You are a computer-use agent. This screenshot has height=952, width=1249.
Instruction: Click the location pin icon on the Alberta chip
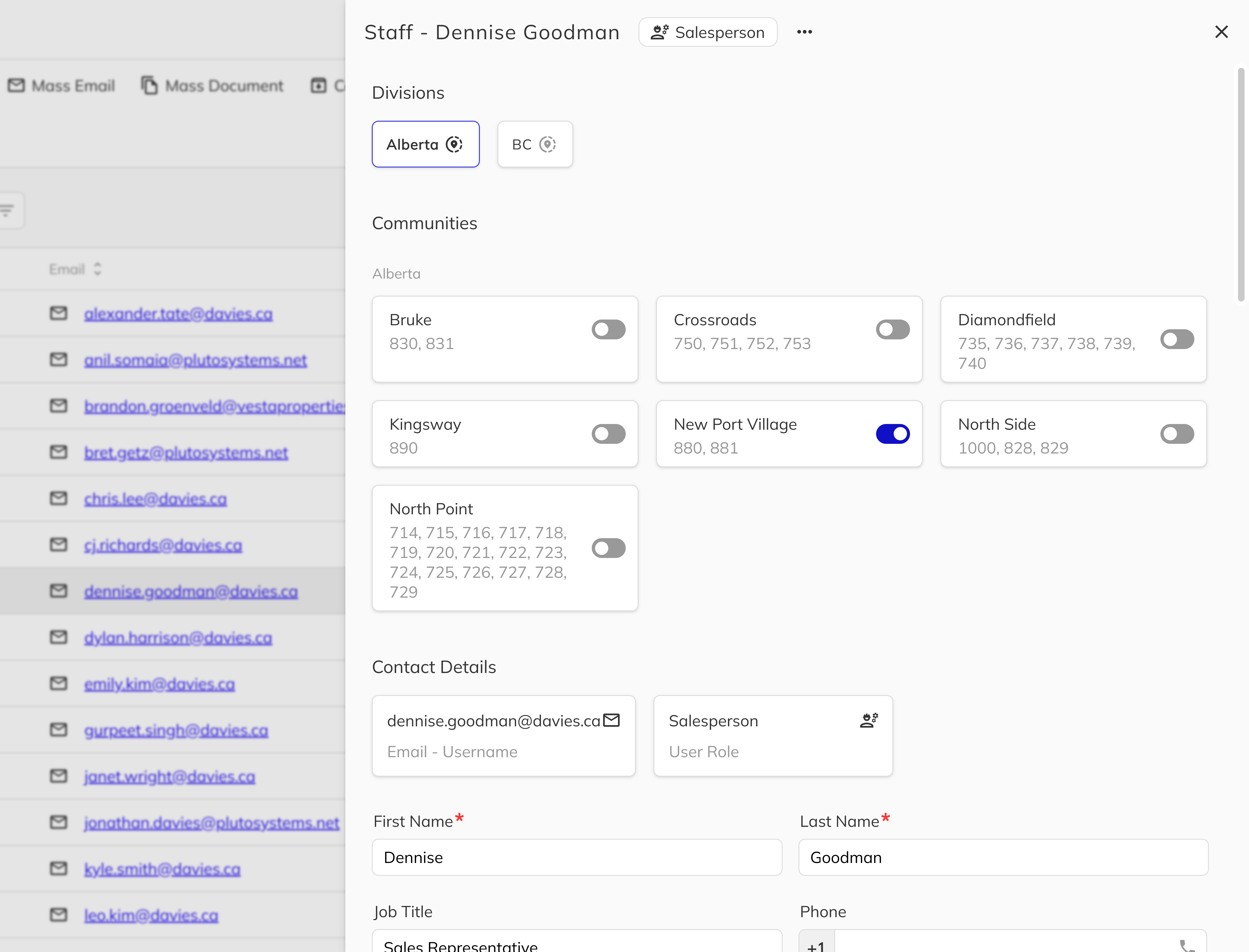click(x=454, y=144)
